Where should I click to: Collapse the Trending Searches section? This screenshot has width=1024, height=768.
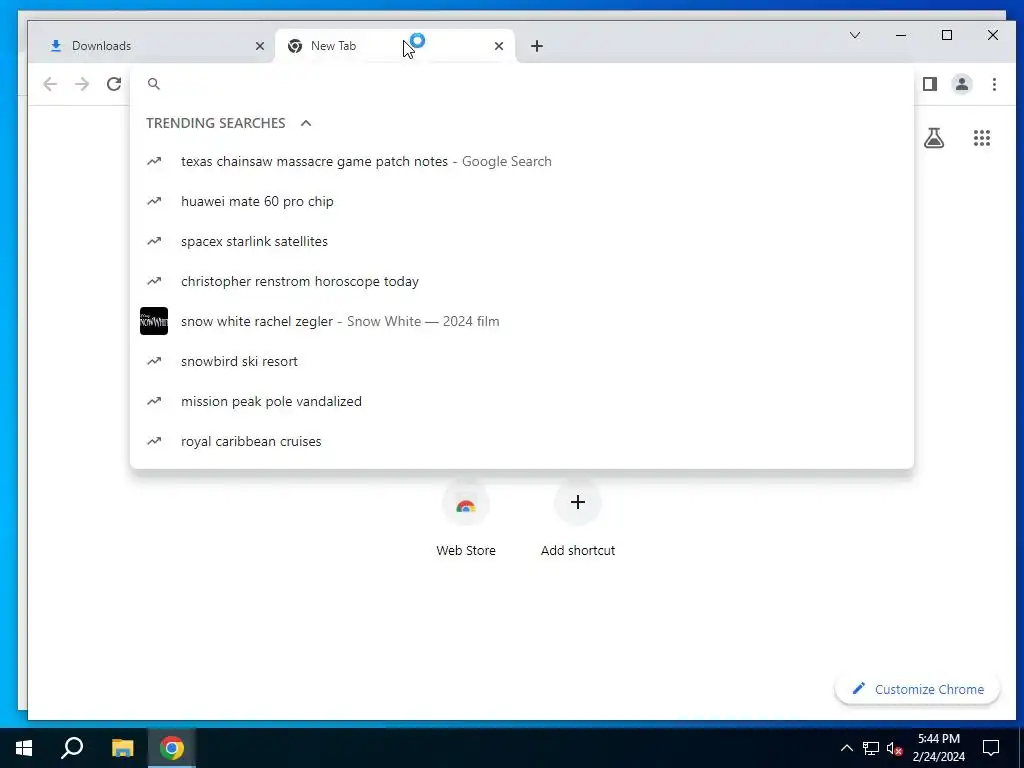pos(306,123)
